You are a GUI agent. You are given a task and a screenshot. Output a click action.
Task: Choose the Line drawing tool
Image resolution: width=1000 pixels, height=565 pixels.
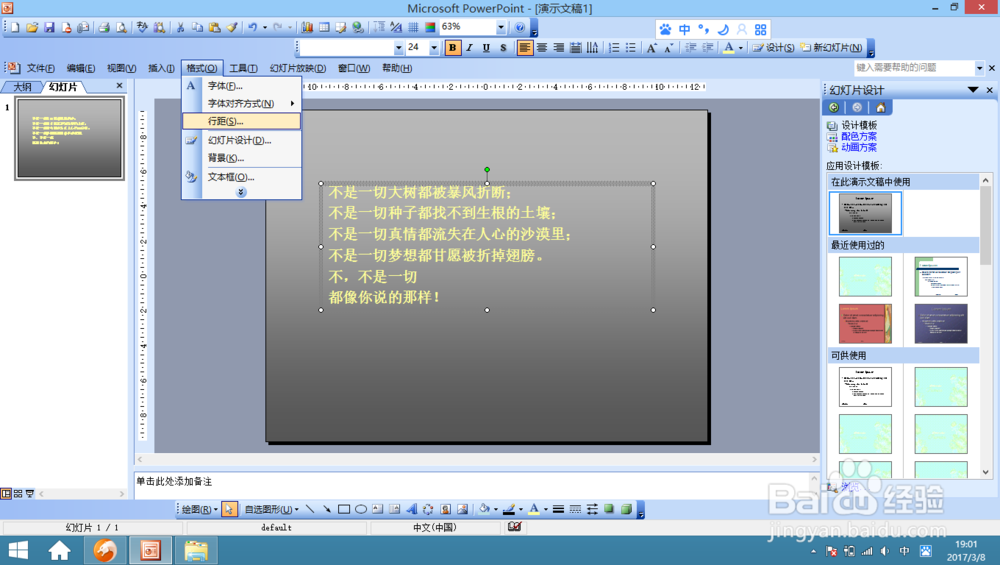310,509
